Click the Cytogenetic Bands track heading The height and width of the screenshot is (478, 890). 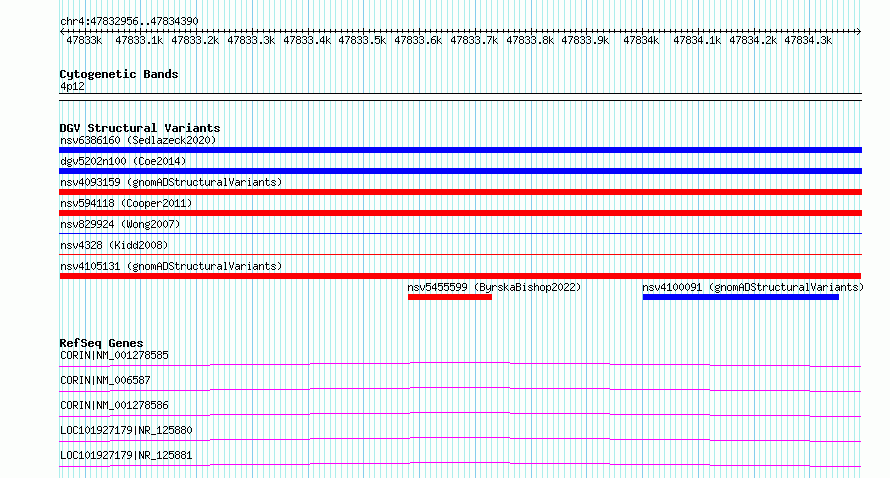click(119, 74)
